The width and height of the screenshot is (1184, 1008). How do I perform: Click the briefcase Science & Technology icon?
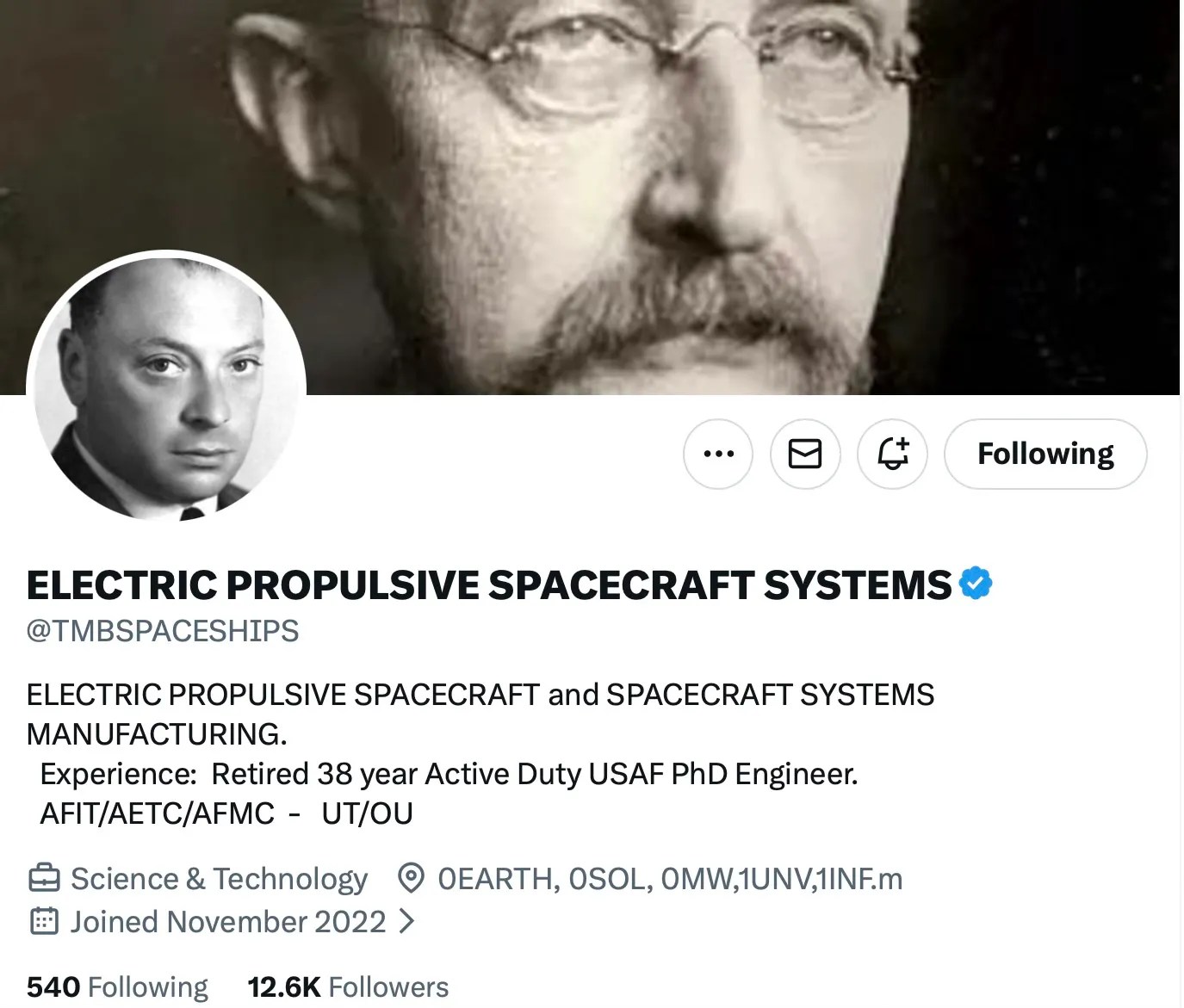(44, 879)
